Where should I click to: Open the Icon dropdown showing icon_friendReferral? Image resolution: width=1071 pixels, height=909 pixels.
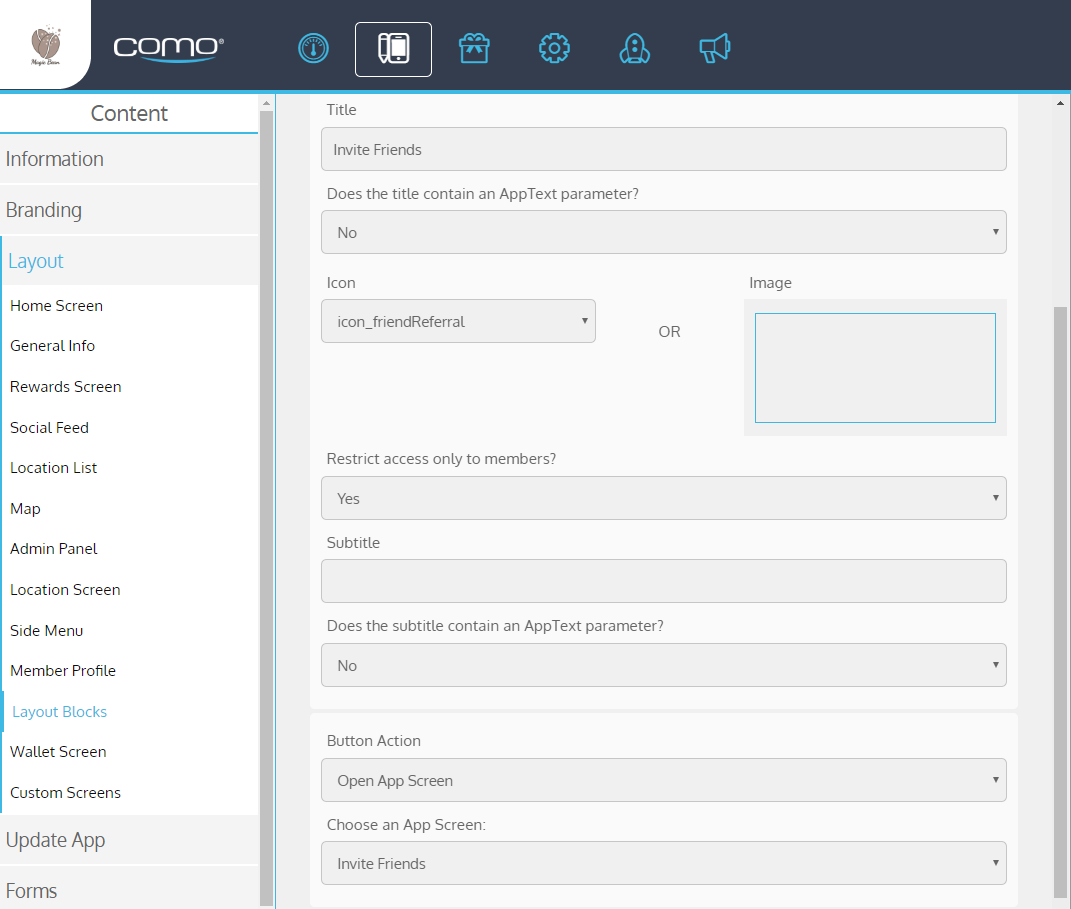pos(458,322)
